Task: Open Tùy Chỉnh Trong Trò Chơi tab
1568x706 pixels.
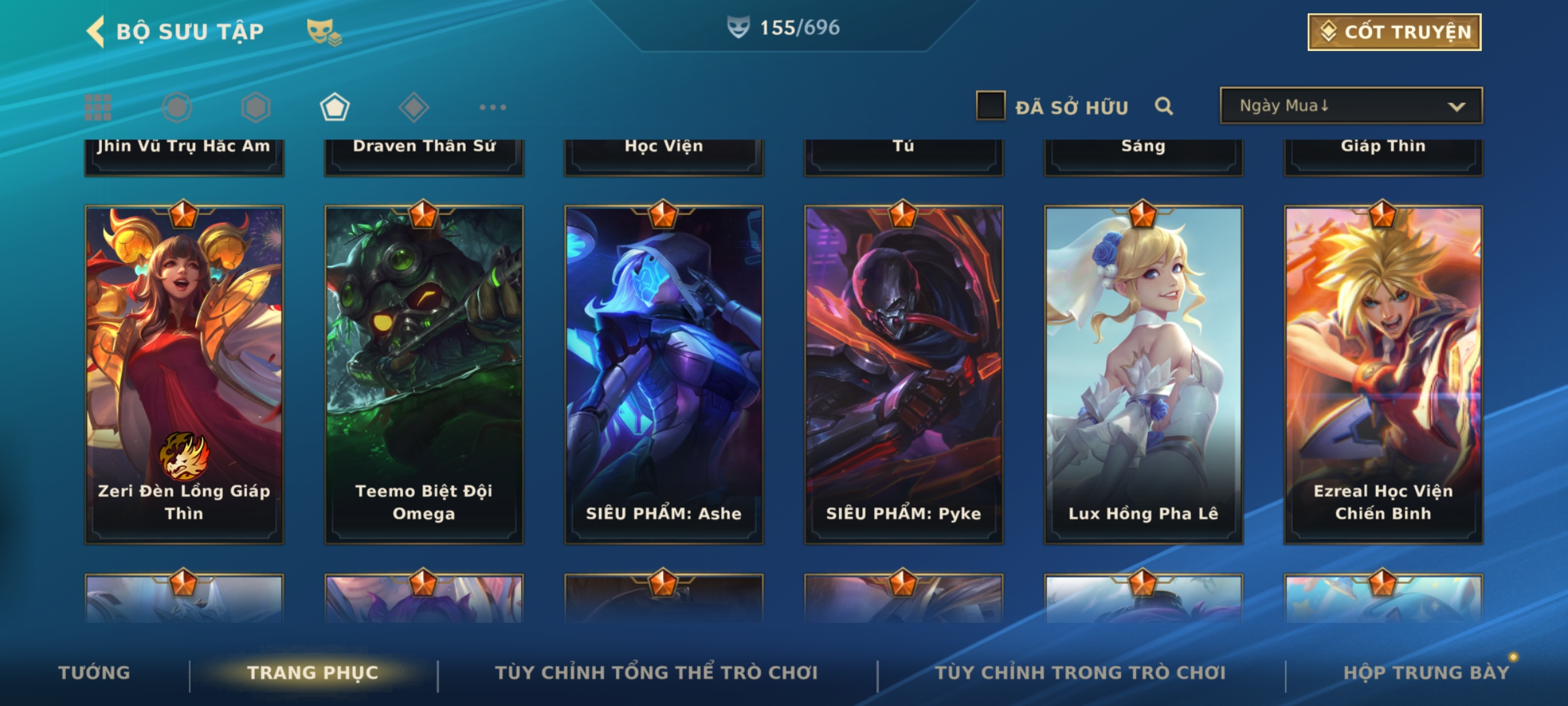Action: tap(1080, 673)
